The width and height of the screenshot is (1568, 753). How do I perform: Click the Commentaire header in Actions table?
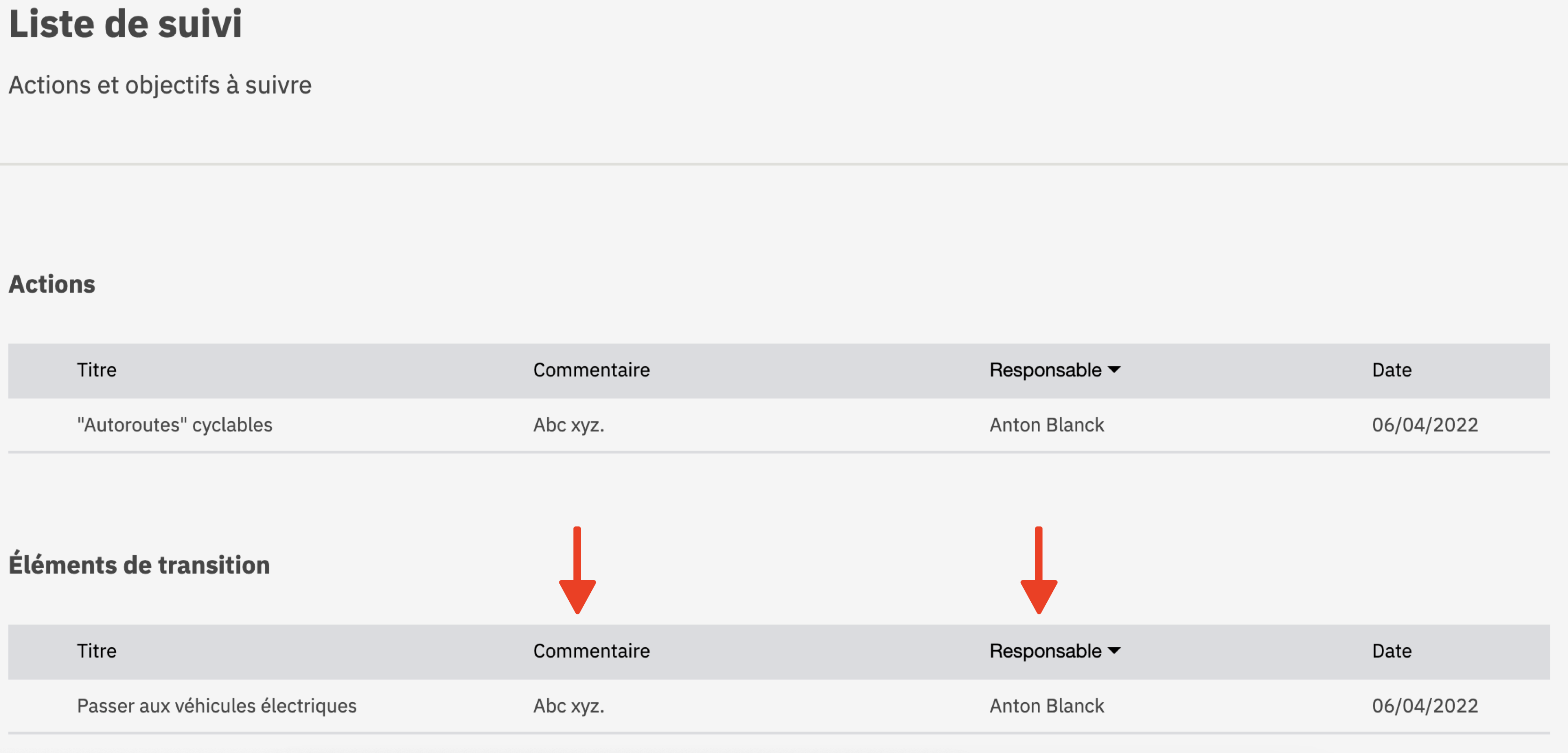(x=591, y=370)
